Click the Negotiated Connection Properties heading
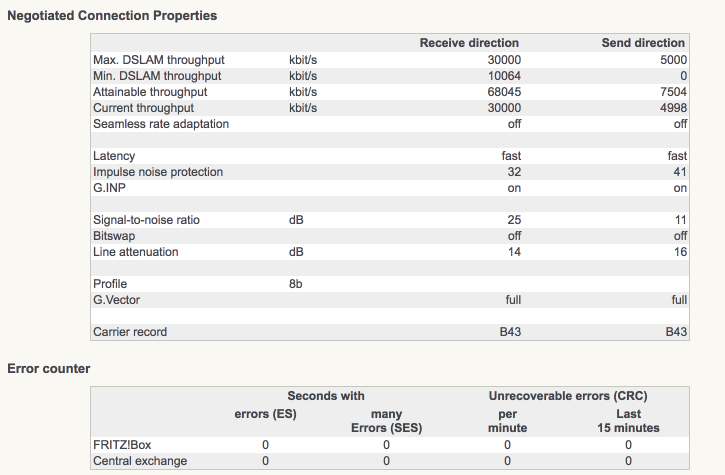 tap(112, 17)
